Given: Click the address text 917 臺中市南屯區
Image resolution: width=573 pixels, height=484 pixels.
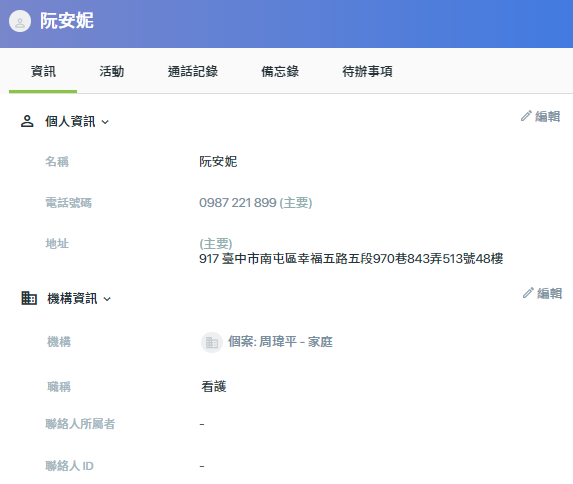Looking at the screenshot, I should [351, 259].
